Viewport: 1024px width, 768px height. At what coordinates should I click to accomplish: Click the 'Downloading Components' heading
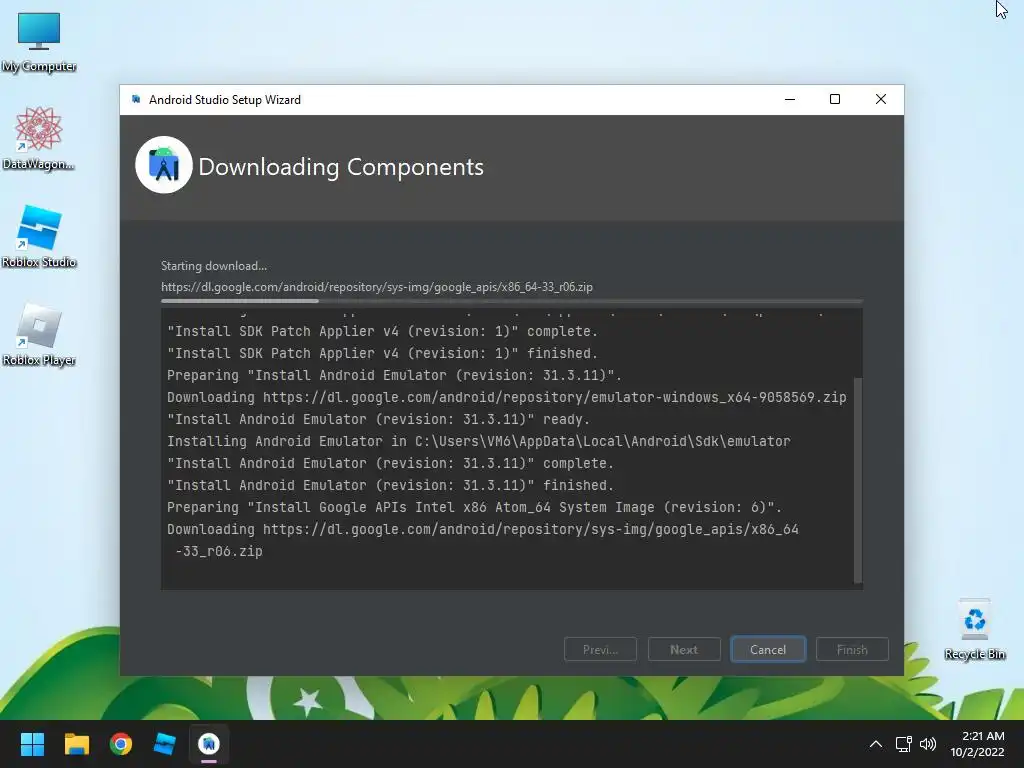pyautogui.click(x=341, y=167)
